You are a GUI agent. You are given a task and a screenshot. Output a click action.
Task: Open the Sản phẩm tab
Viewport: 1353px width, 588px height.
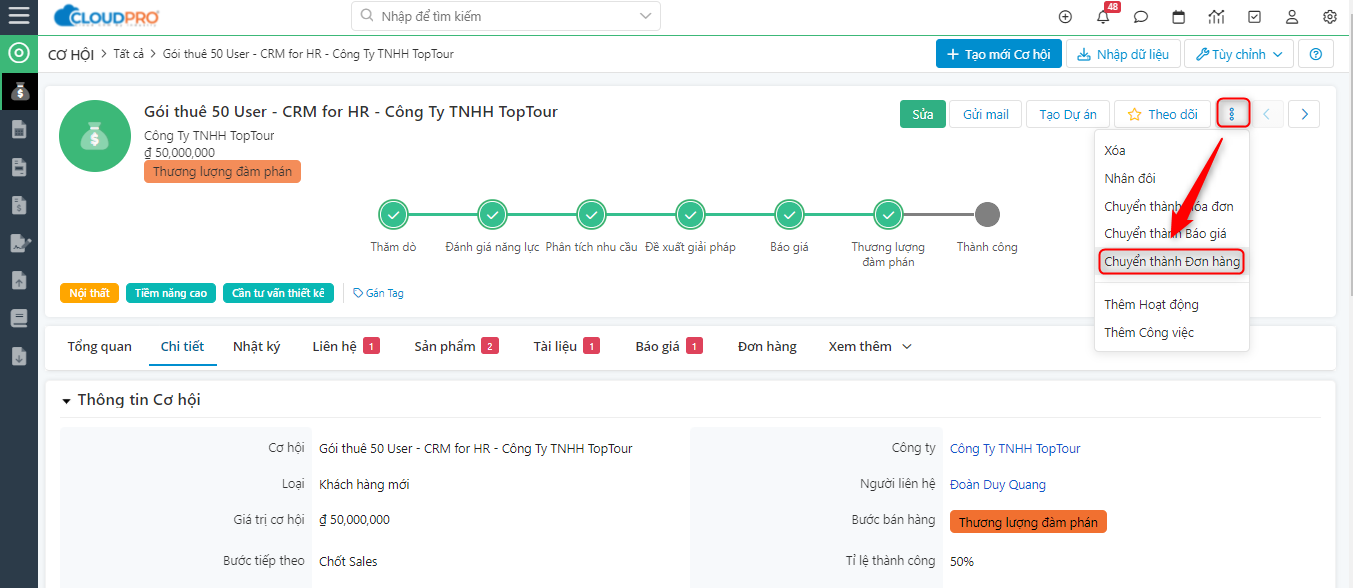tap(456, 346)
